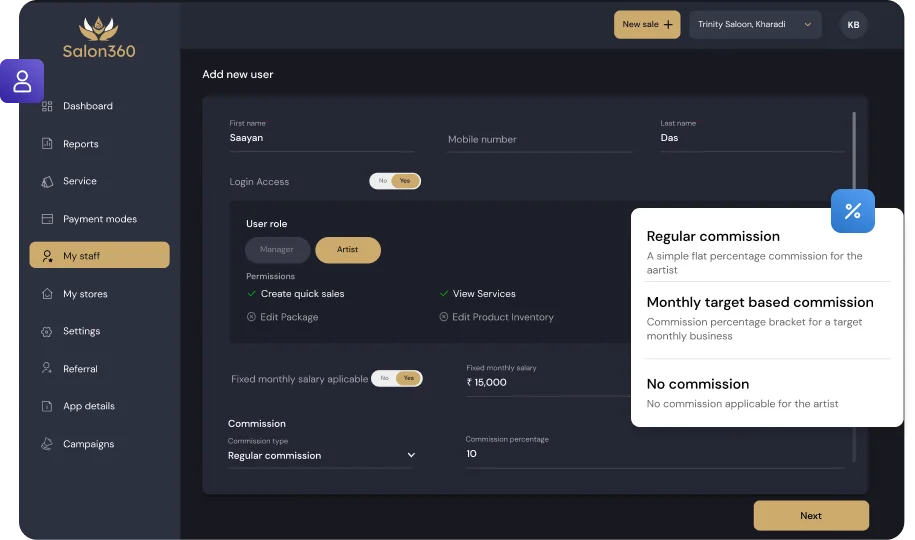Click the Settings gear icon in sidebar
The height and width of the screenshot is (540, 915).
[47, 331]
